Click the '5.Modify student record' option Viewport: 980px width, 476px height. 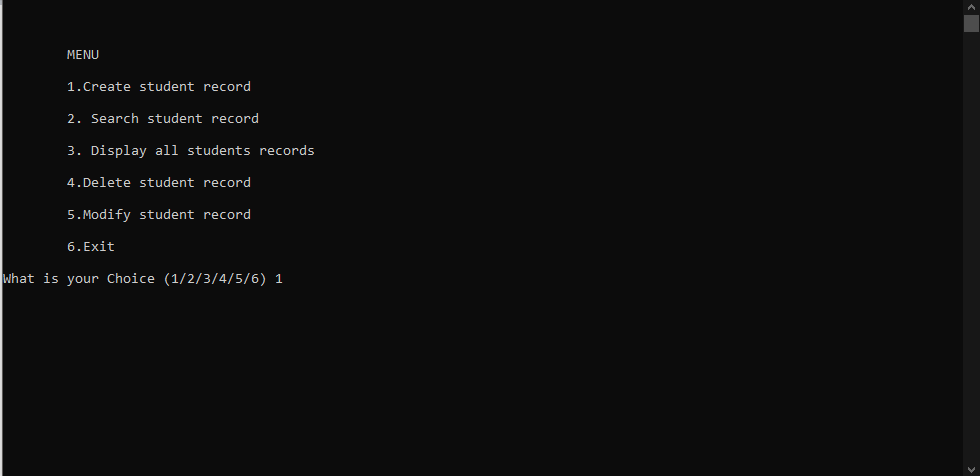[x=159, y=214]
